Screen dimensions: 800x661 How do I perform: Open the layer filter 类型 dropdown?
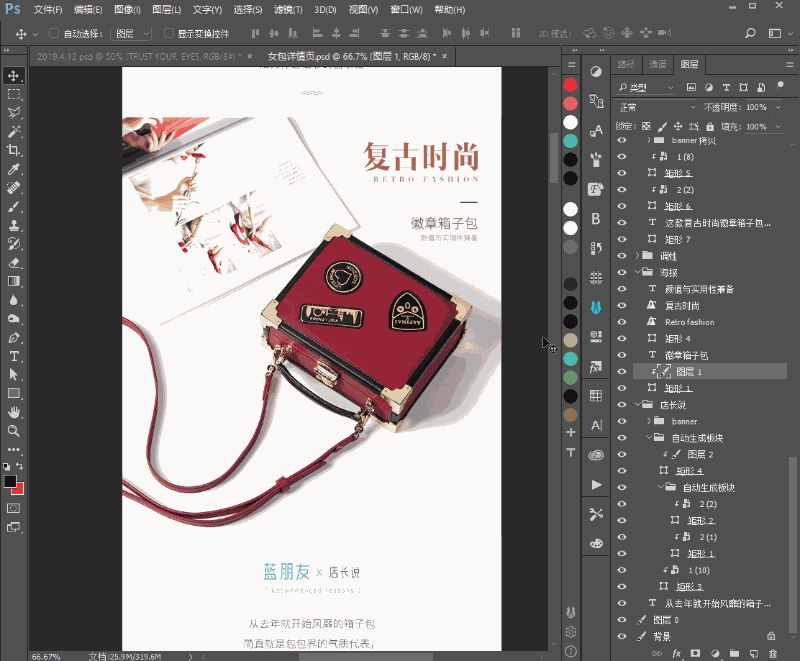[x=646, y=87]
